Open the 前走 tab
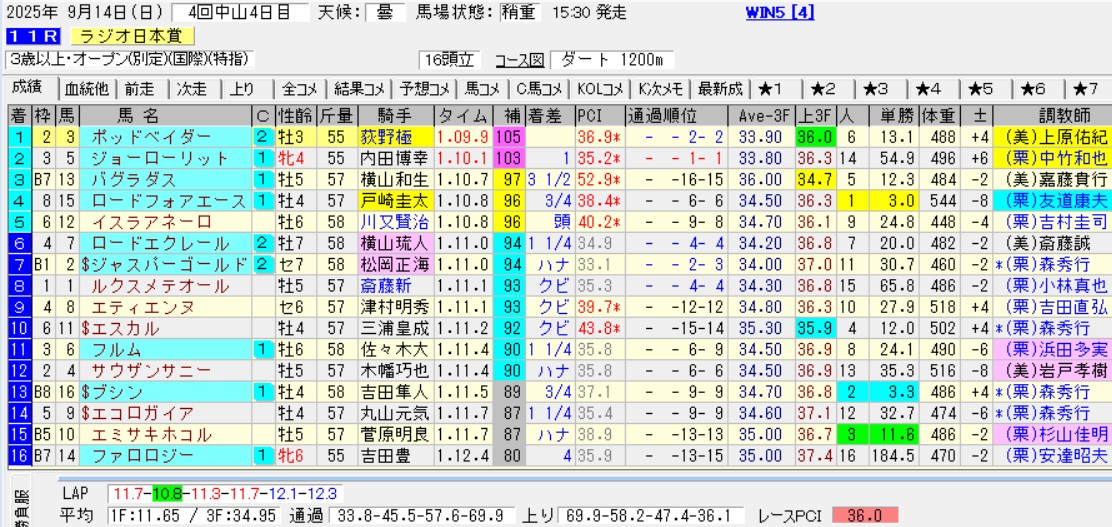 pos(139,88)
